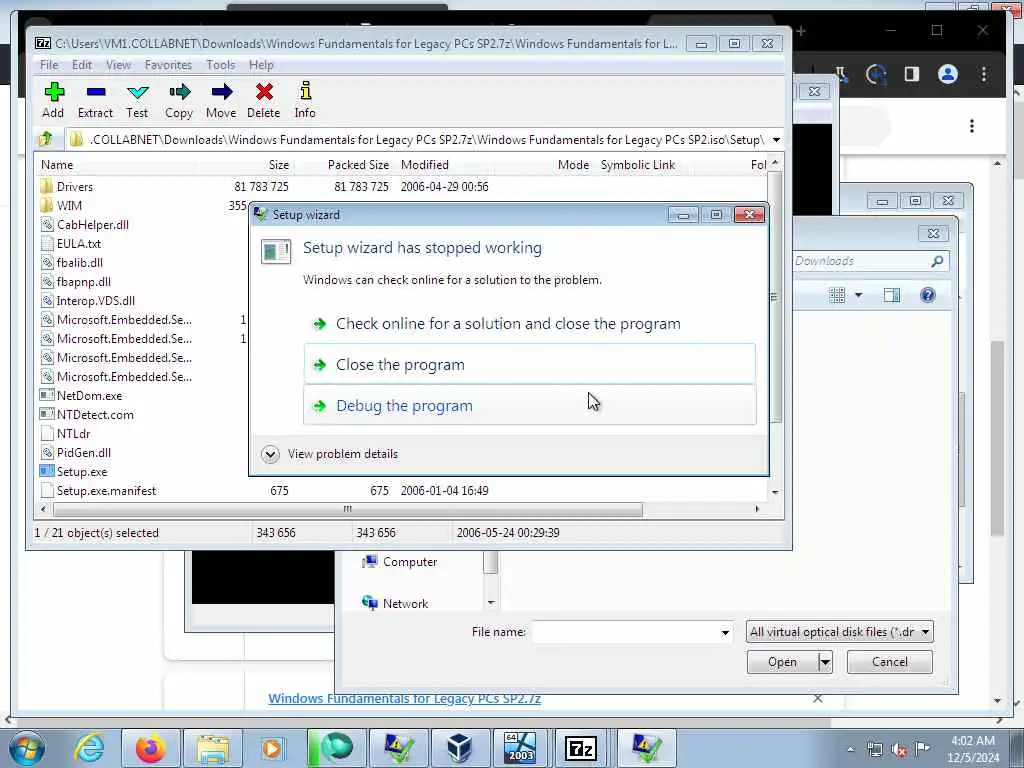Open Windows Explorer from taskbar
This screenshot has width=1024, height=768.
[x=213, y=748]
